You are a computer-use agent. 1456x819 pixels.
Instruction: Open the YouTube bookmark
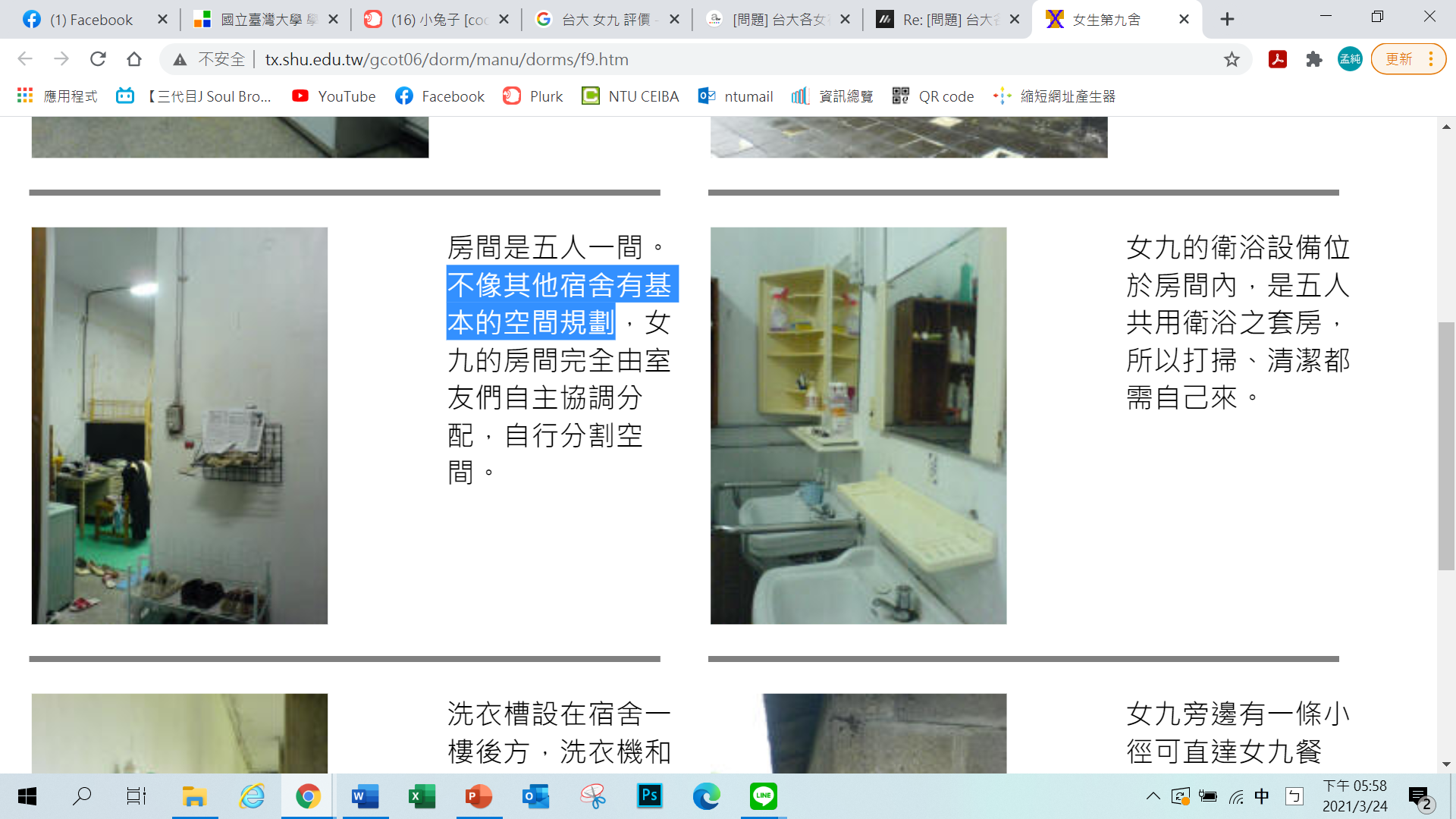point(334,96)
